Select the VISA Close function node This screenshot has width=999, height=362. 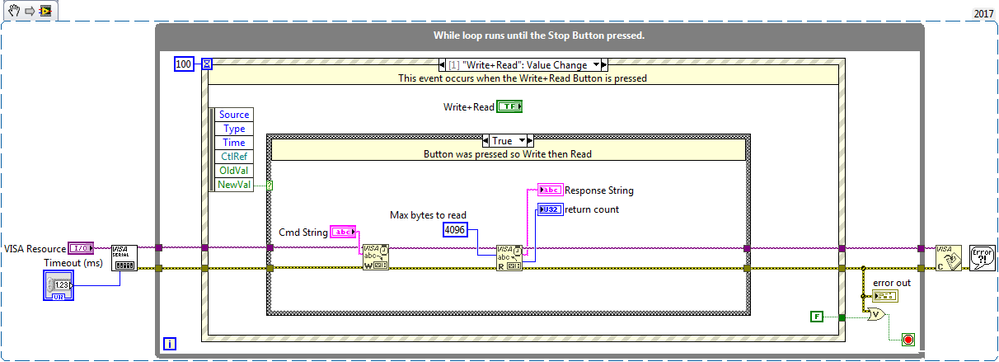point(948,257)
